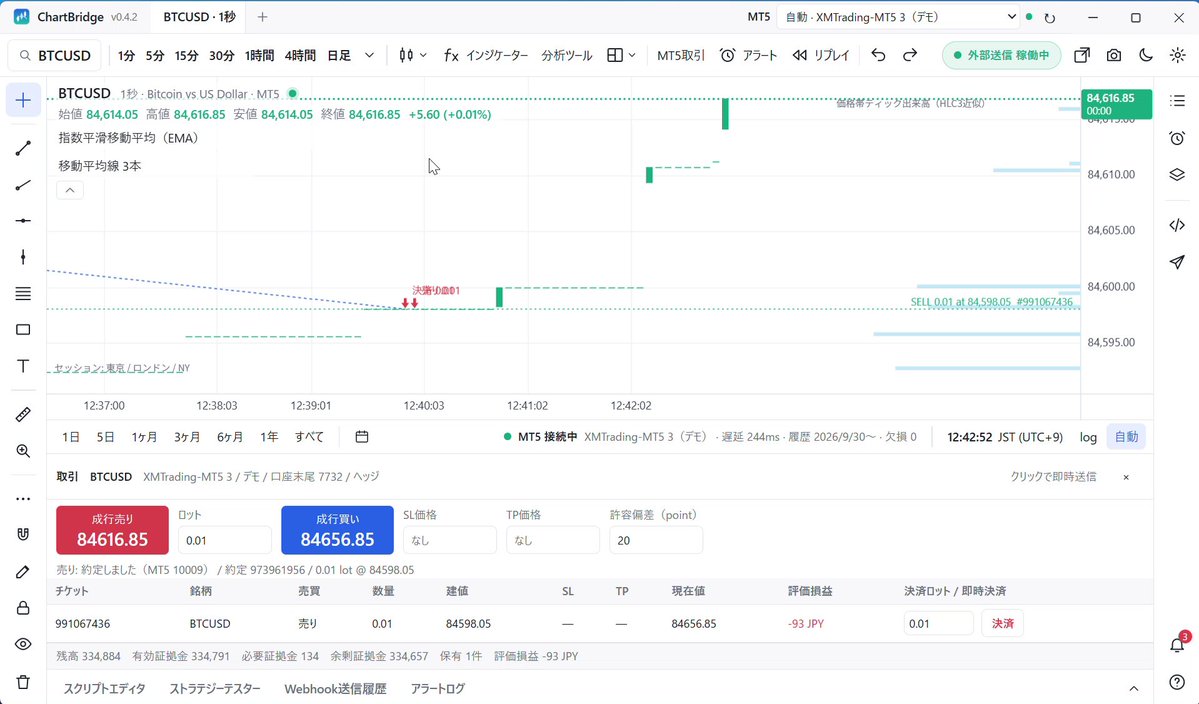Switch to the スクリプトエディタ tab

point(104,689)
